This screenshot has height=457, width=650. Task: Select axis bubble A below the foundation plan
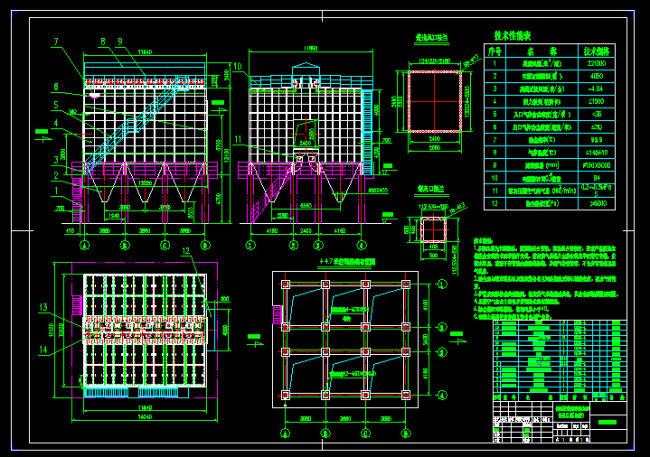[285, 434]
